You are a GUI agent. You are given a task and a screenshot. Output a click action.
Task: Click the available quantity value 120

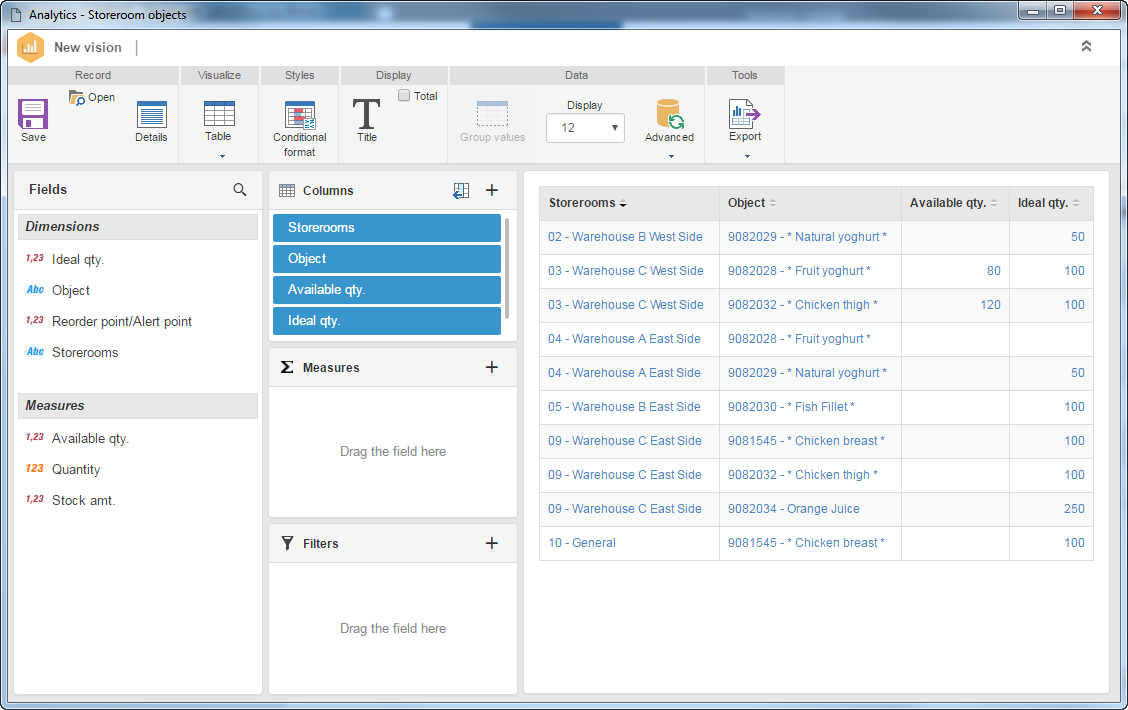[x=990, y=305]
